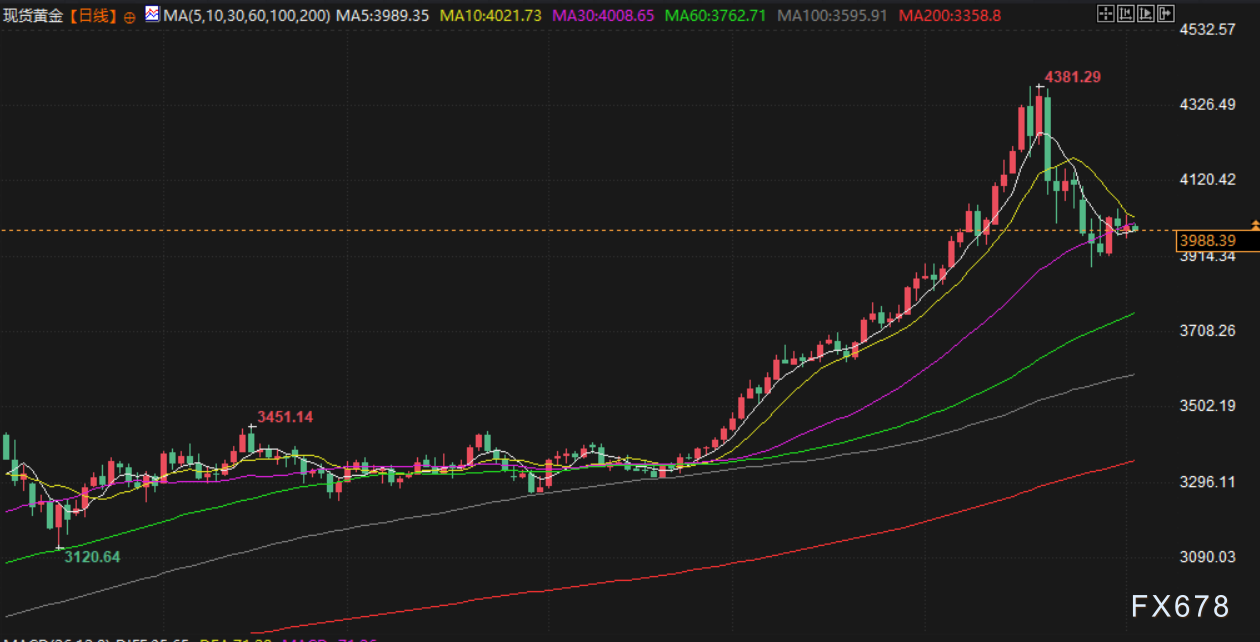1260x642 pixels.
Task: Click the orange double-arrow marker on price axis
Action: tap(1254, 226)
